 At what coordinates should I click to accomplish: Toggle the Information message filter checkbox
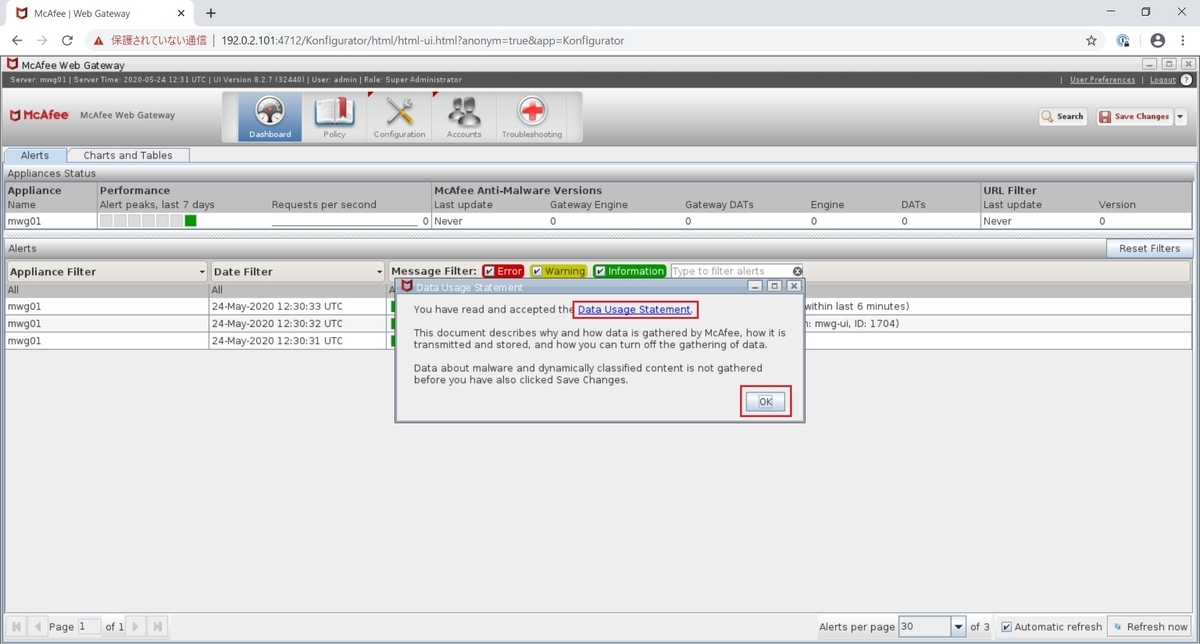pos(600,271)
